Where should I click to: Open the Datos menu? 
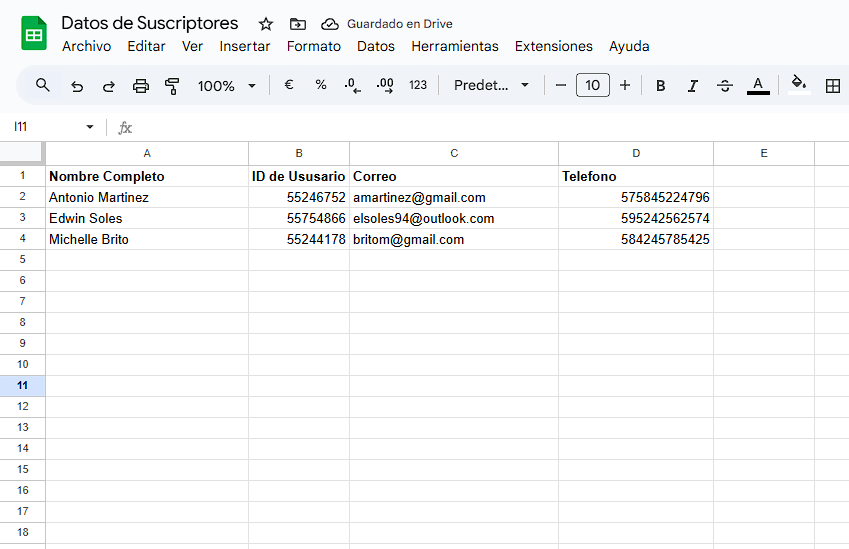(376, 47)
